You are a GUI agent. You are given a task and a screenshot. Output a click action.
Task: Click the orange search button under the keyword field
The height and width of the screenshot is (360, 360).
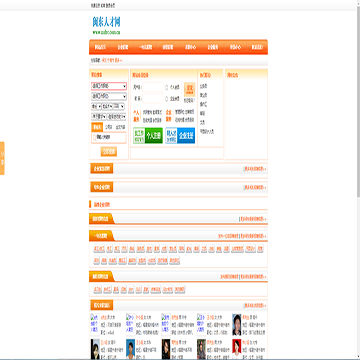109,152
